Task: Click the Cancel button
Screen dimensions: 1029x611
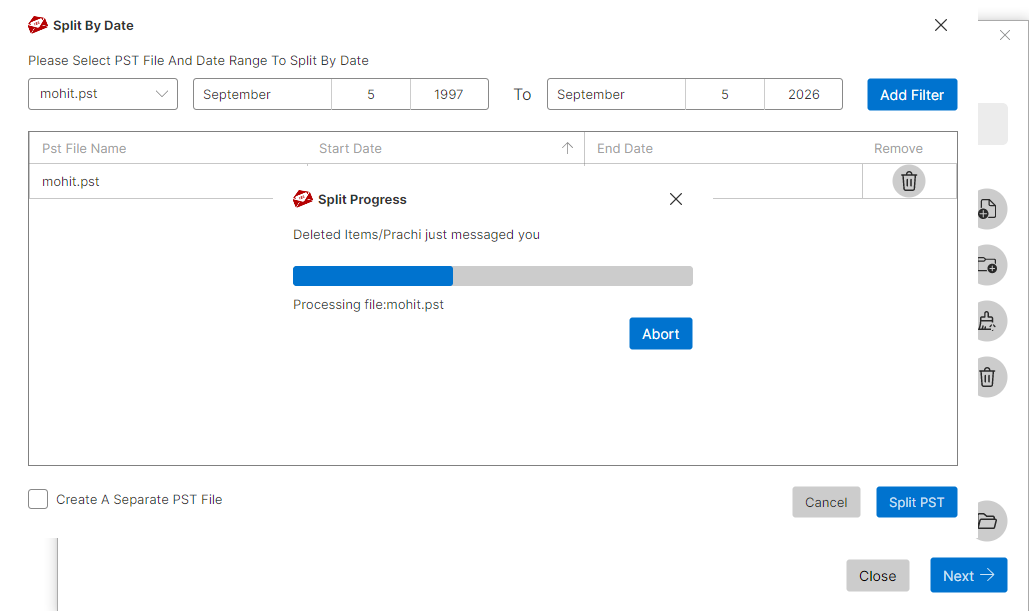Action: click(826, 502)
